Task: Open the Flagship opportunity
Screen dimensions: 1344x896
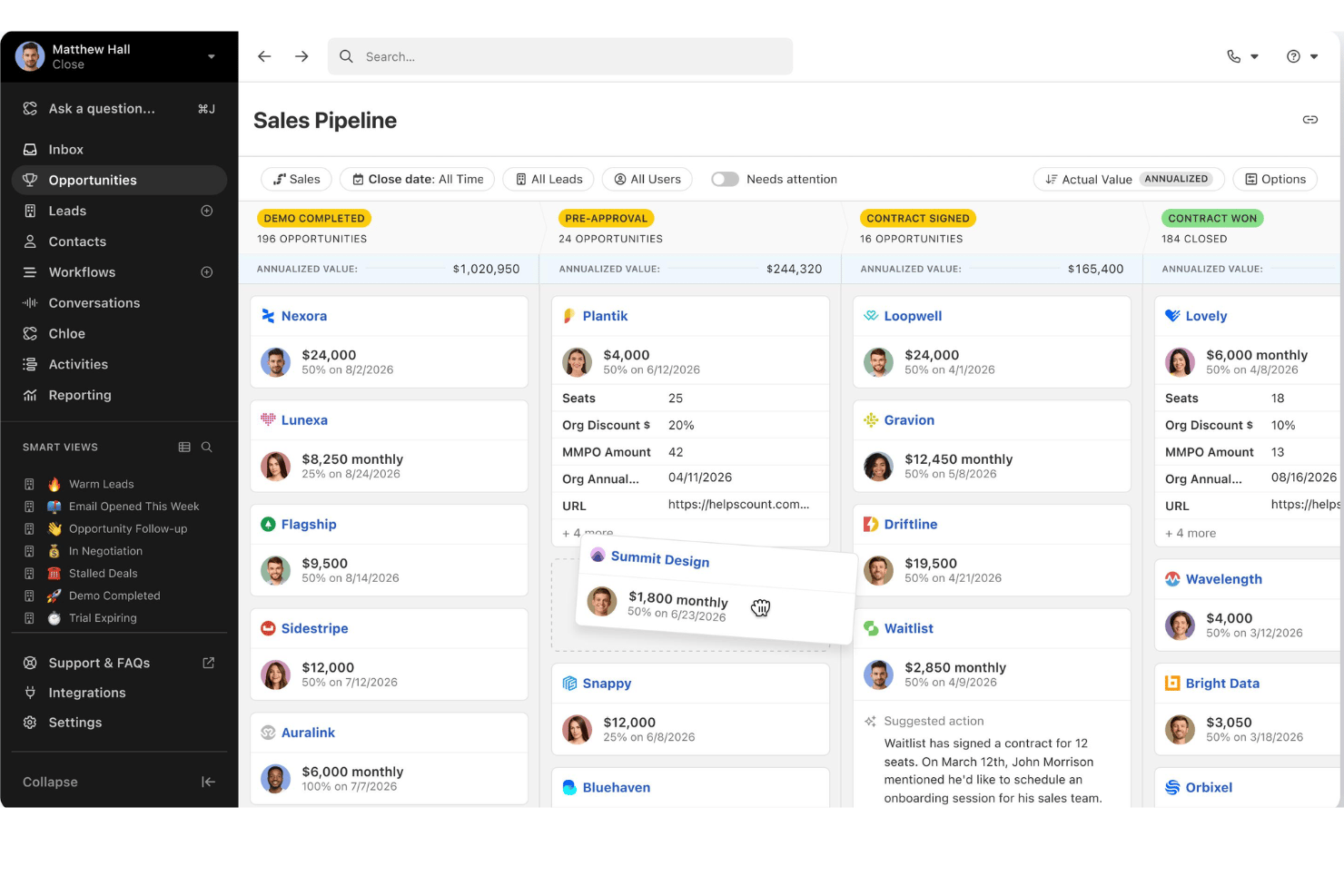Action: click(309, 525)
